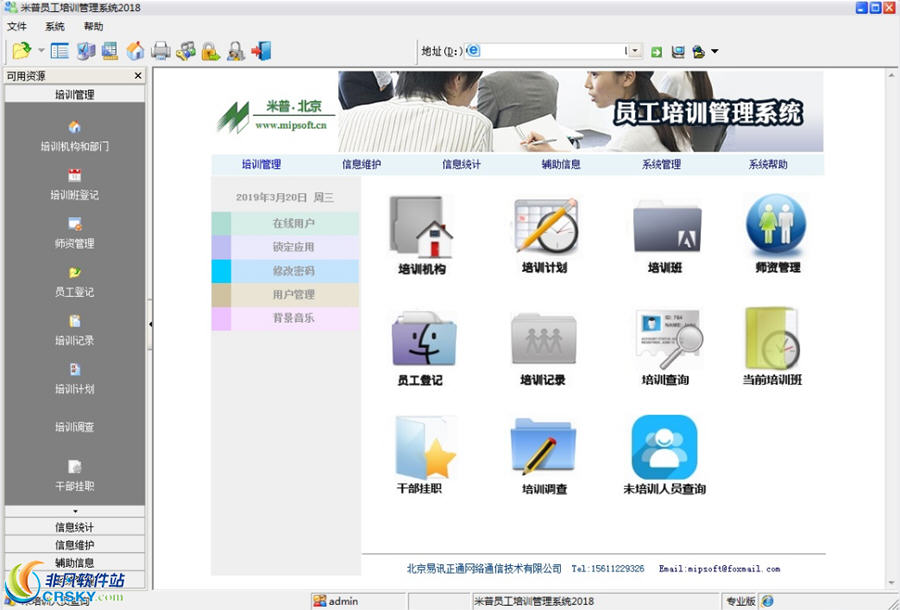The image size is (900, 610).
Task: Click the 在线用户 button
Action: (285, 223)
